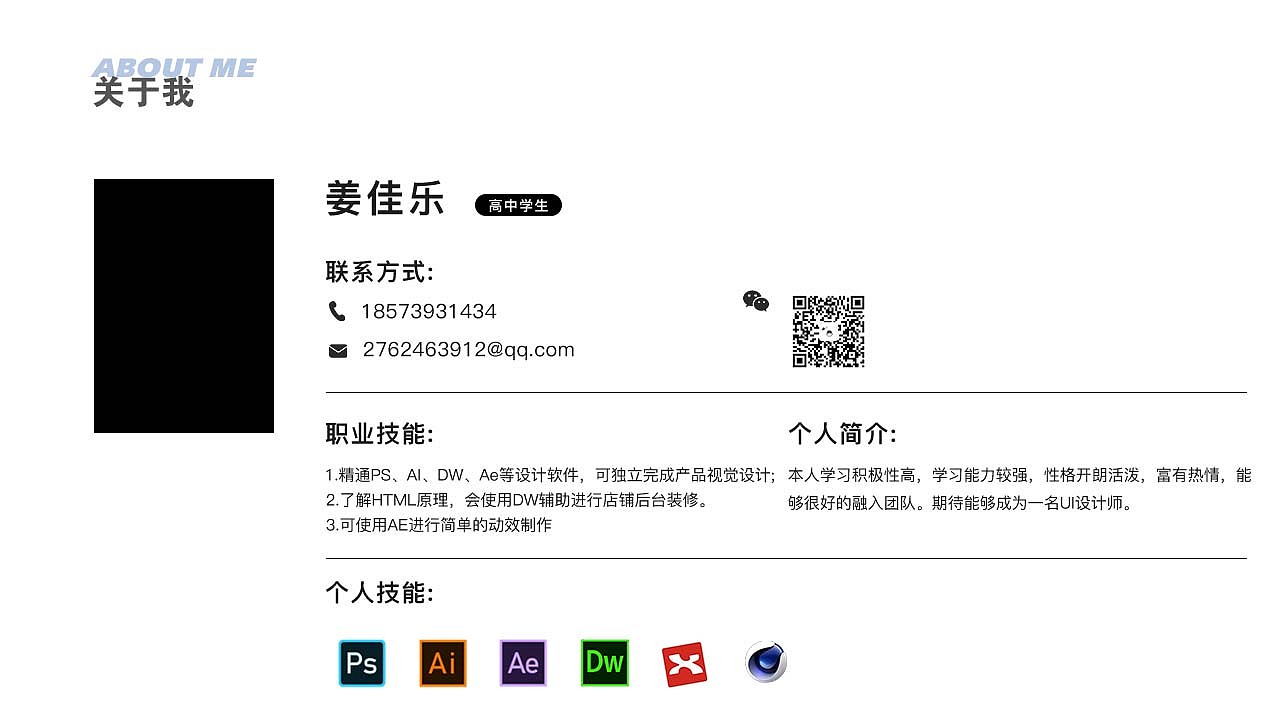The height and width of the screenshot is (720, 1280).
Task: Click the Dreamweaver Dw icon
Action: point(605,663)
